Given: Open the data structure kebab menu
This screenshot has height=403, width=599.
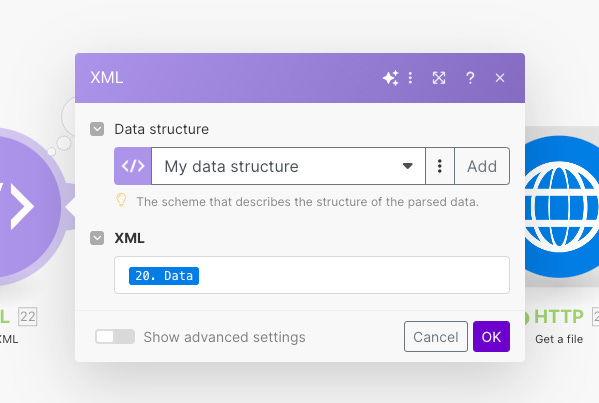Looking at the screenshot, I should click(x=440, y=166).
